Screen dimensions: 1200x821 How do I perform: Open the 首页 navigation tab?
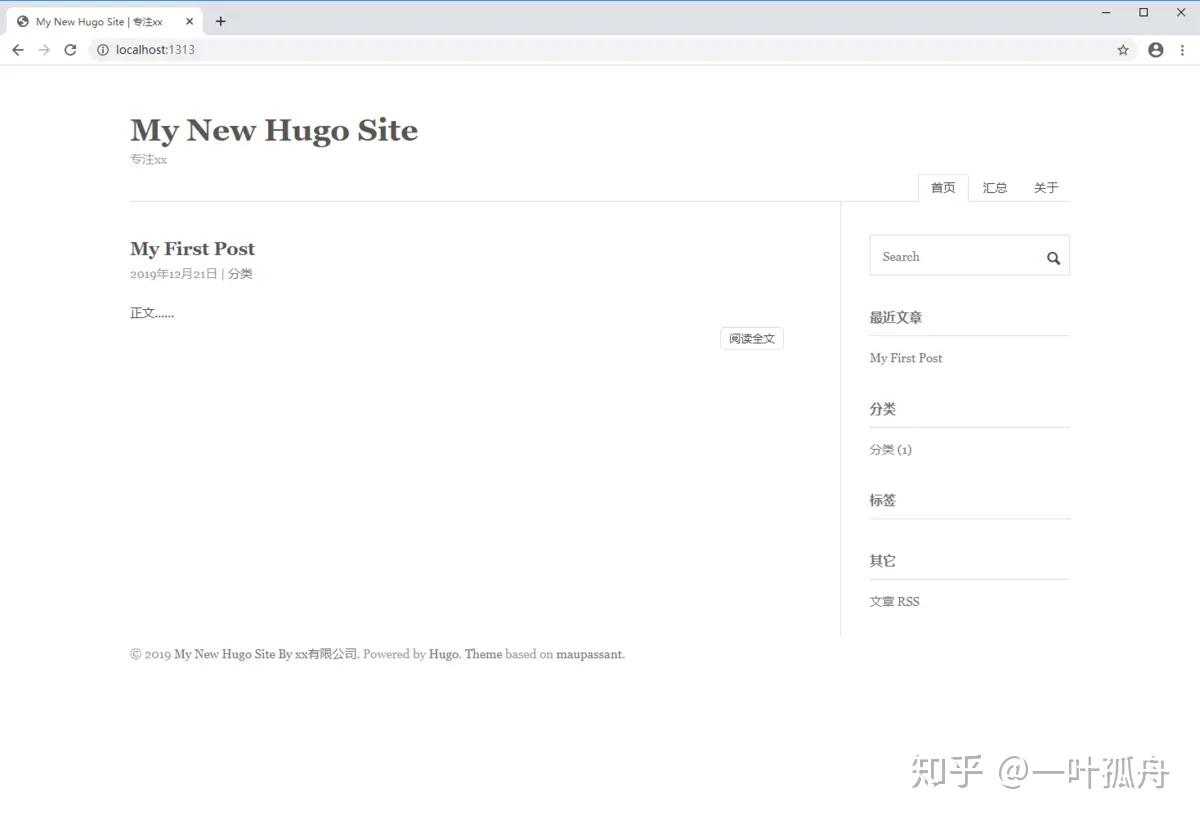point(943,188)
